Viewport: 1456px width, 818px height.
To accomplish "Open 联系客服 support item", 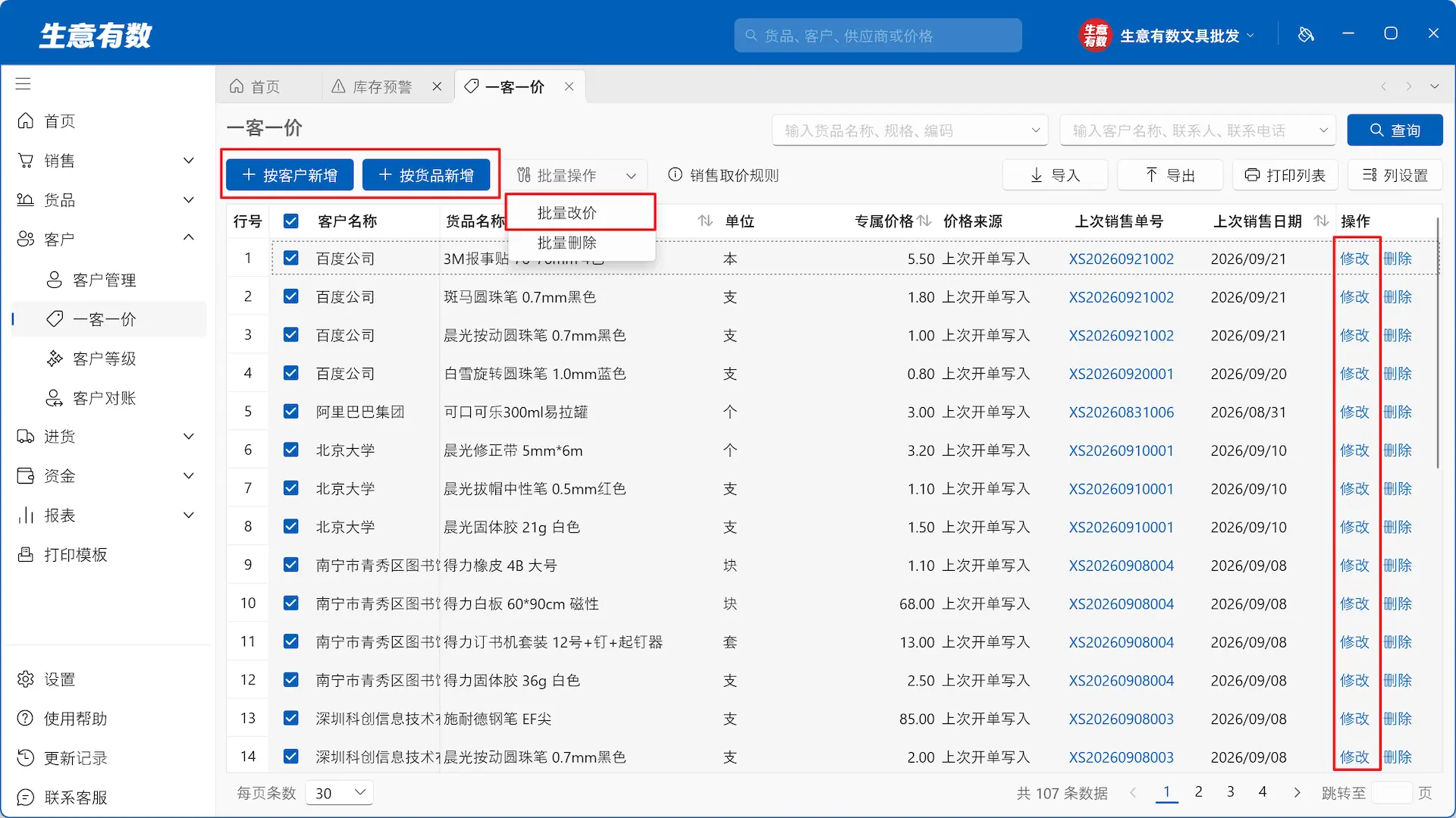I will pyautogui.click(x=61, y=798).
